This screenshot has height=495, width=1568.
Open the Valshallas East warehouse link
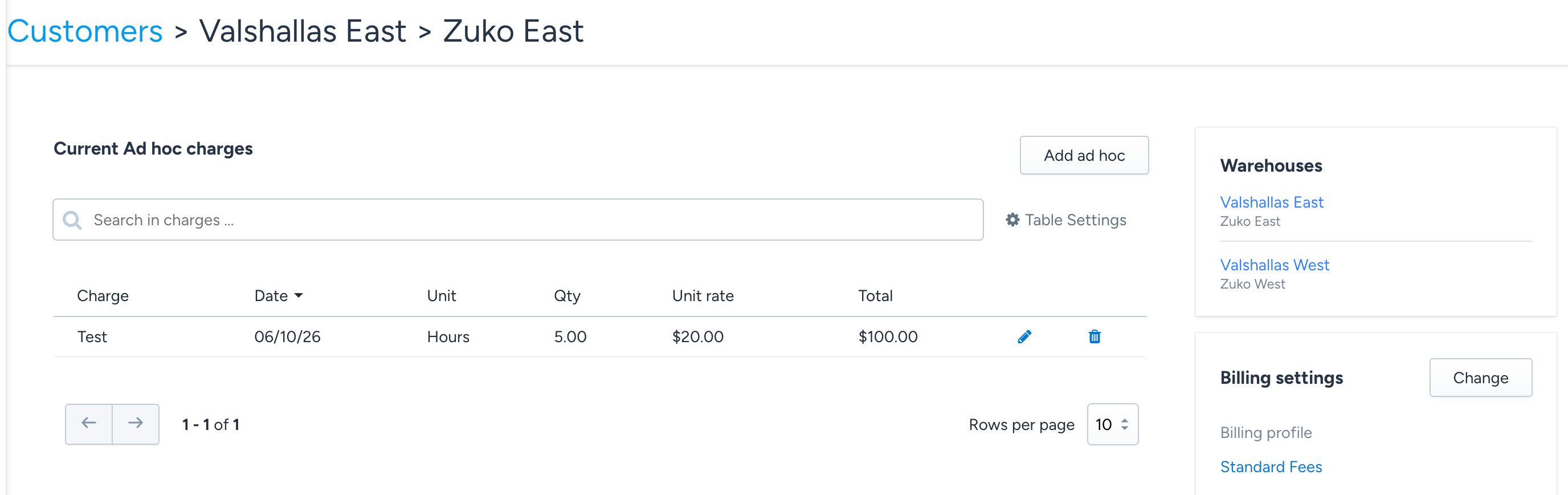(1272, 202)
